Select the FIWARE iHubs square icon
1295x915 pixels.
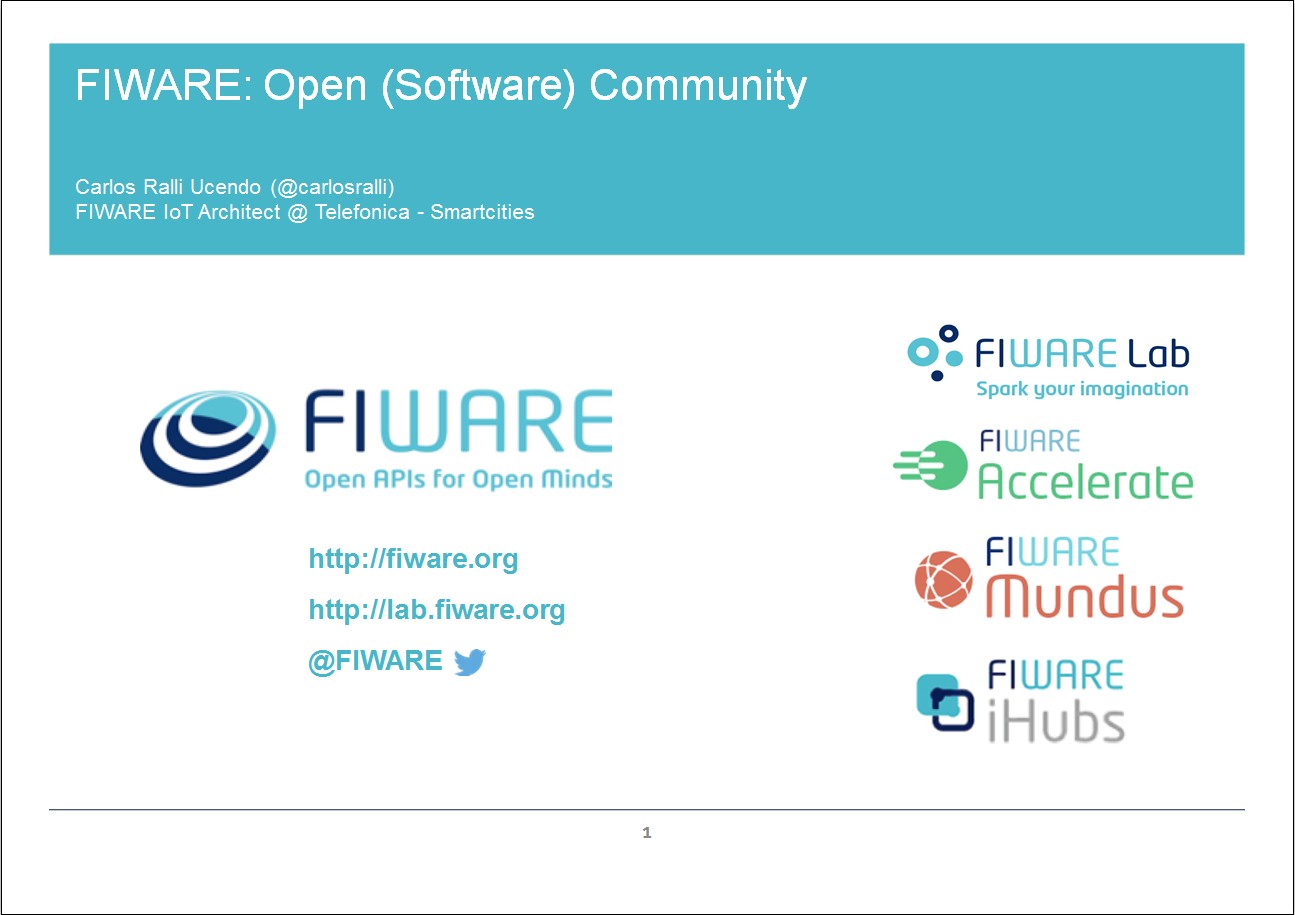click(945, 701)
